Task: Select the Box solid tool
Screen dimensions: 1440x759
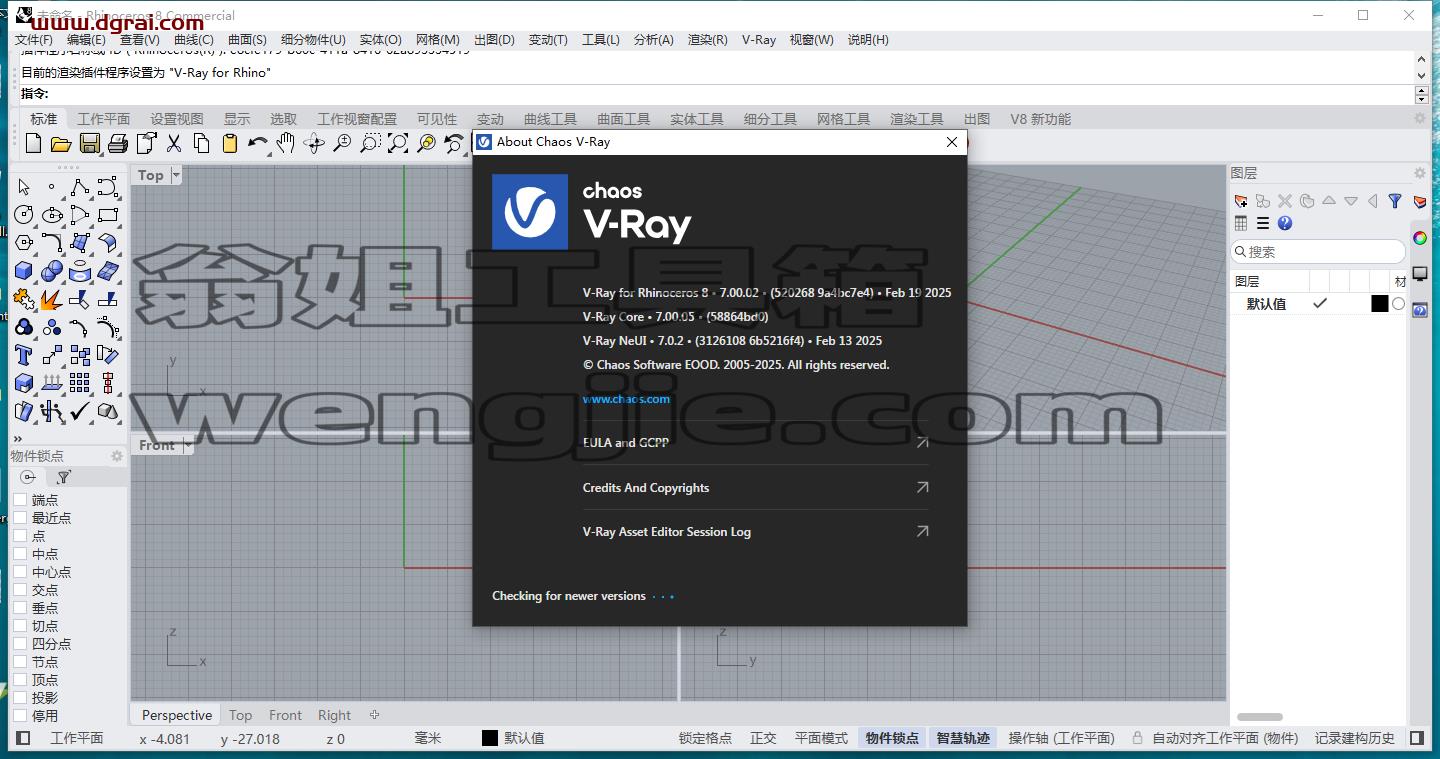Action: pos(24,271)
